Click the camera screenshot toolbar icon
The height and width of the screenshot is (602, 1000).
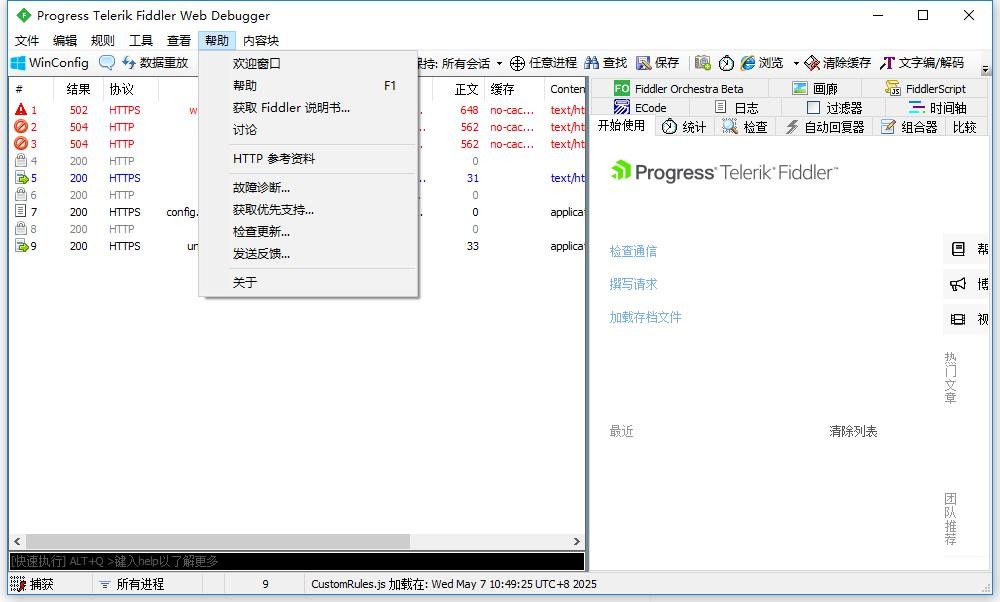(x=703, y=62)
